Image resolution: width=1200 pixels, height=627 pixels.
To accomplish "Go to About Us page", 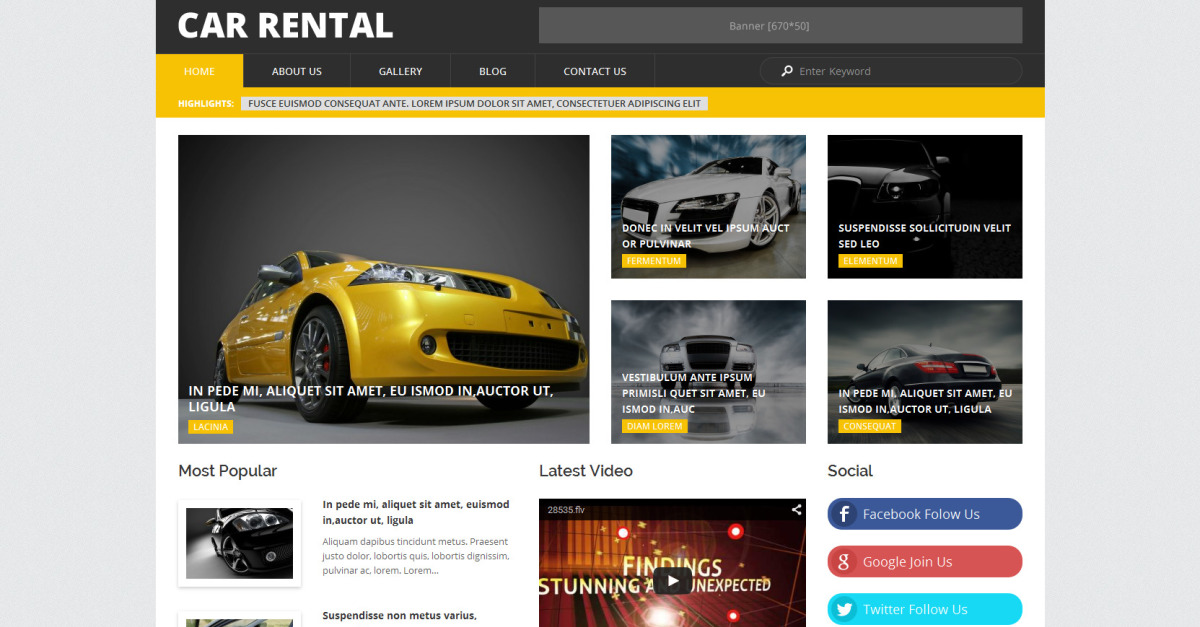I will [x=296, y=71].
